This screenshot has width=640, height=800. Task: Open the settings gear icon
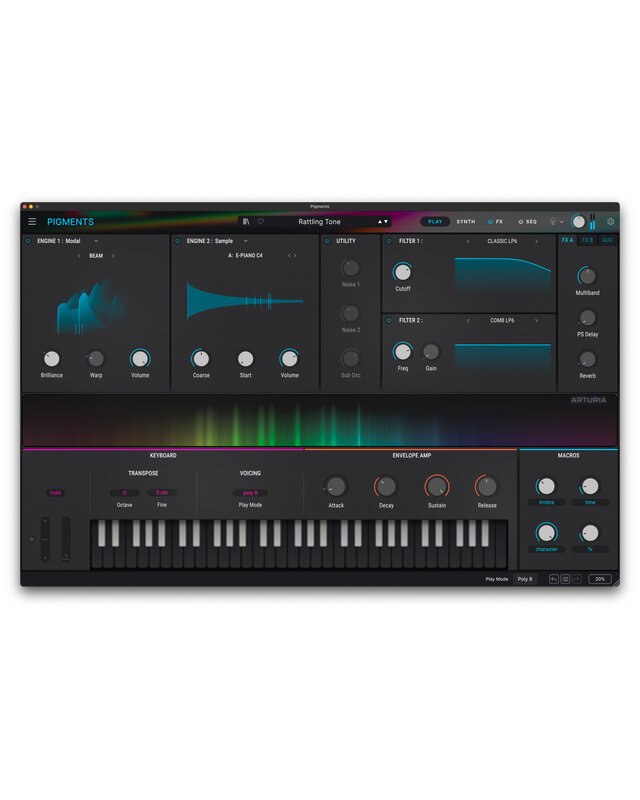click(x=610, y=221)
